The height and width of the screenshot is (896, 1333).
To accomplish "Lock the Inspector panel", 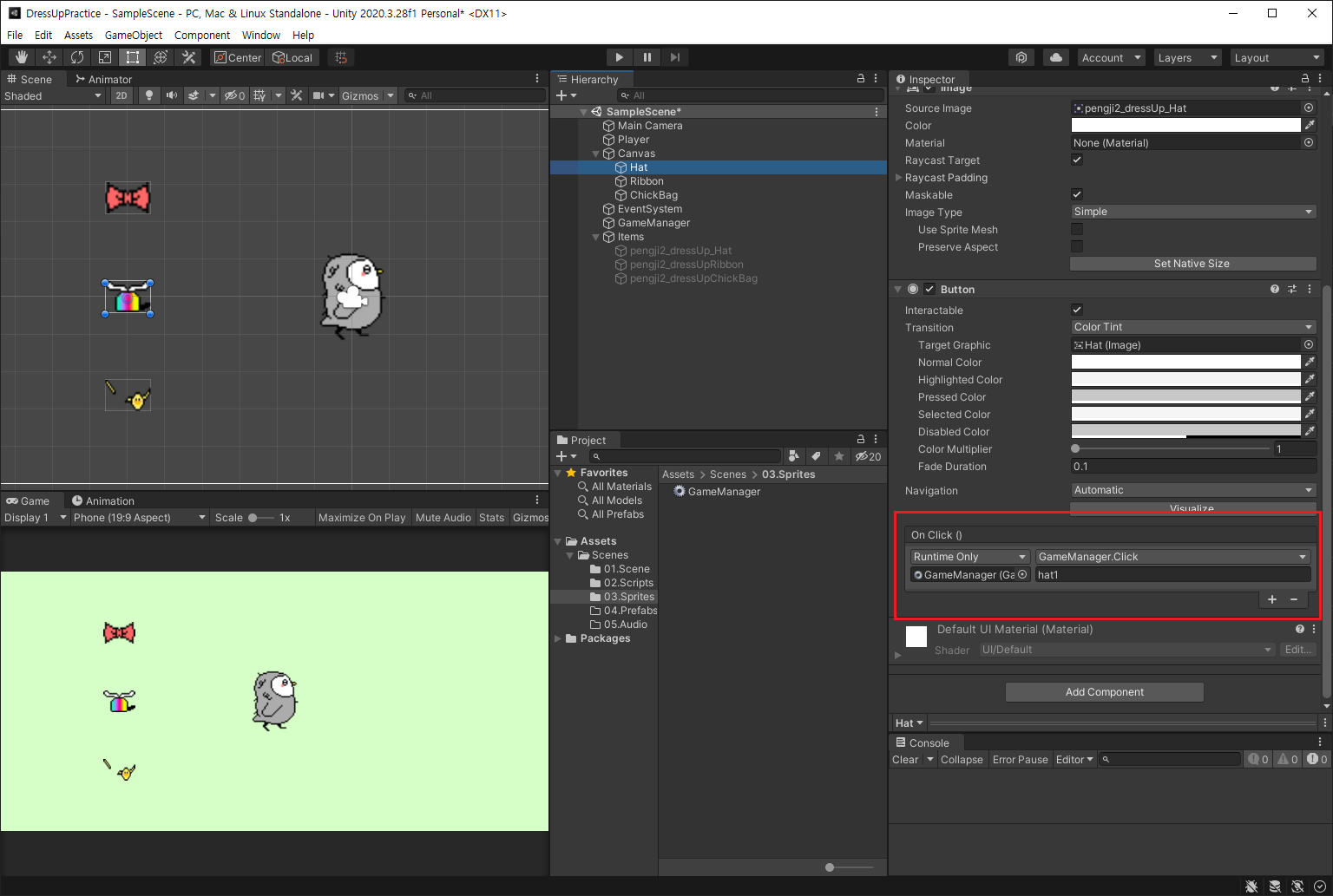I will [1305, 78].
